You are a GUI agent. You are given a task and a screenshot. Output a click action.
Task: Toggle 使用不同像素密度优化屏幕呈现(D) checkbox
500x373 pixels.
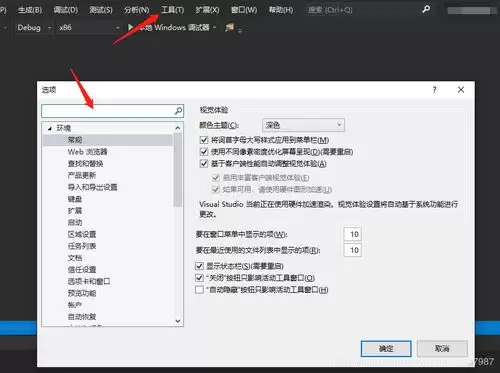(x=204, y=152)
